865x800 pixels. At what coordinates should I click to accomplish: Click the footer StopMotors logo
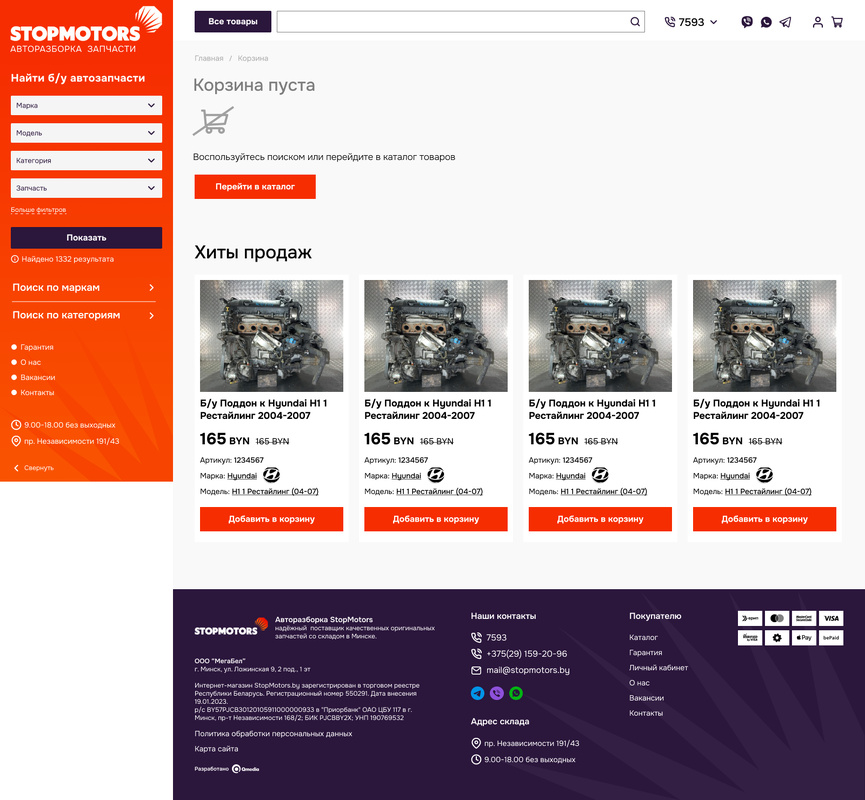(231, 627)
